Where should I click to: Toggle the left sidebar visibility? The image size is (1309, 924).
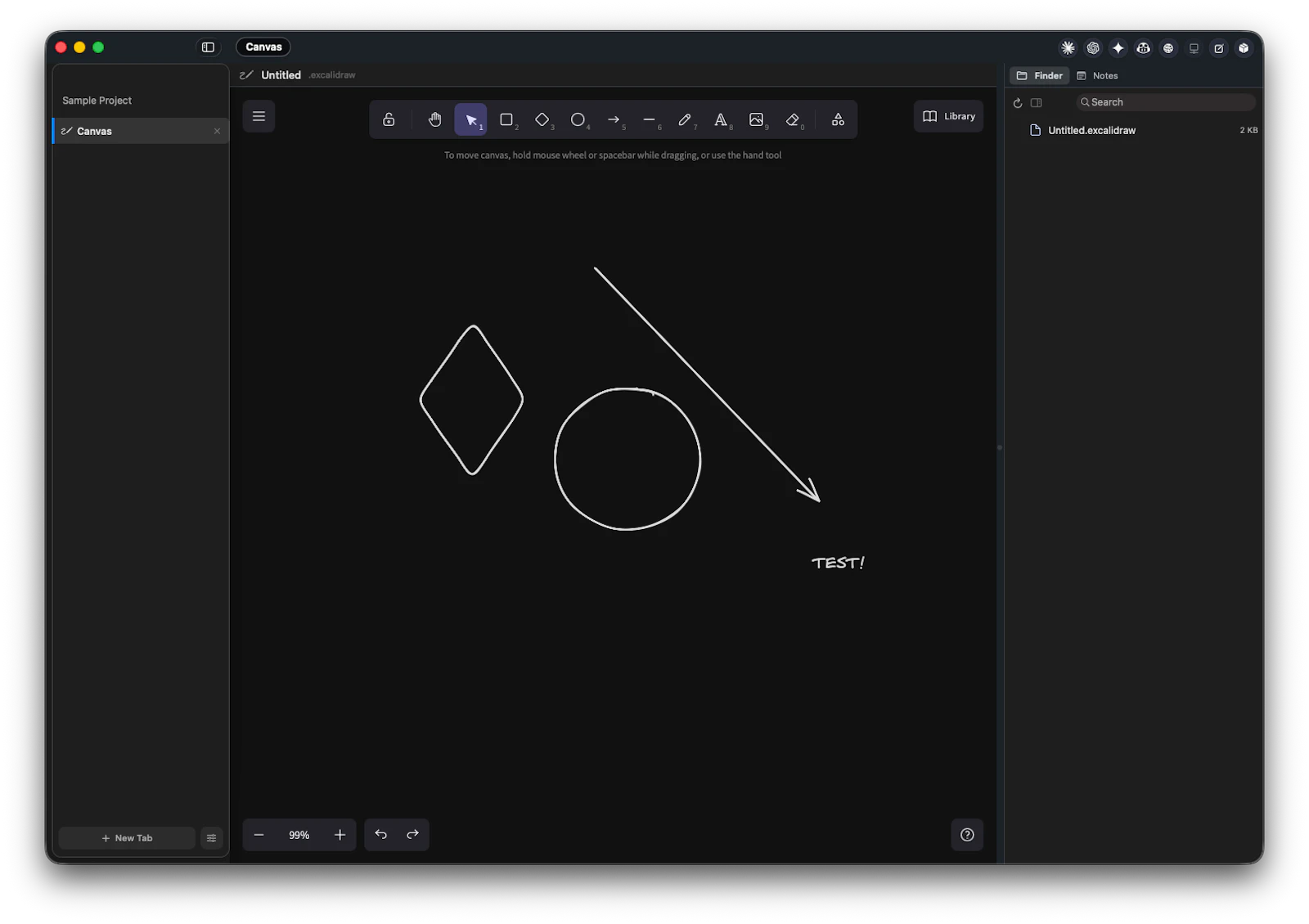click(208, 47)
